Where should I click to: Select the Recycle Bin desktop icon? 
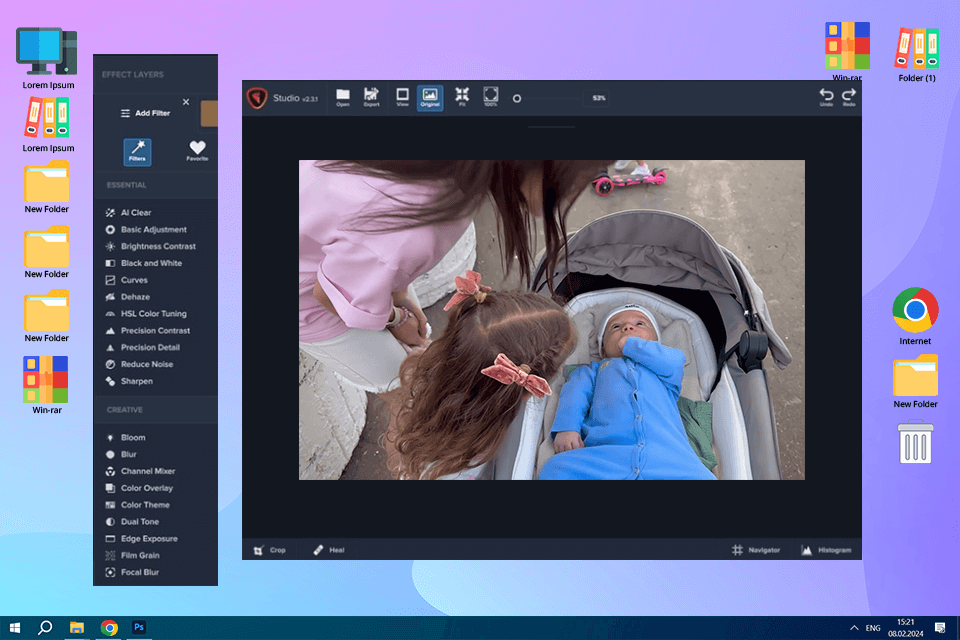[915, 441]
